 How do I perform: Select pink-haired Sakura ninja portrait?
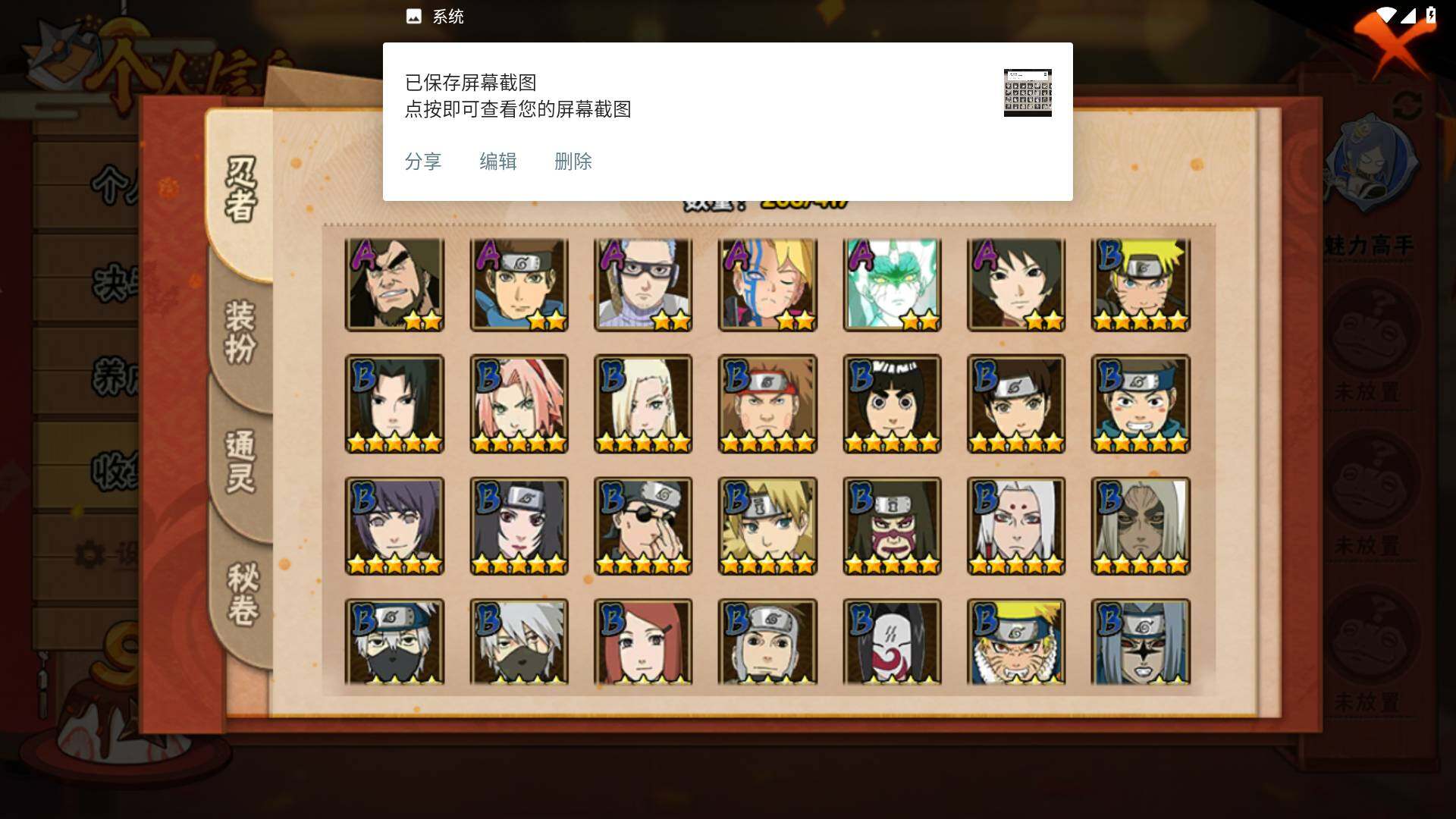pos(519,403)
